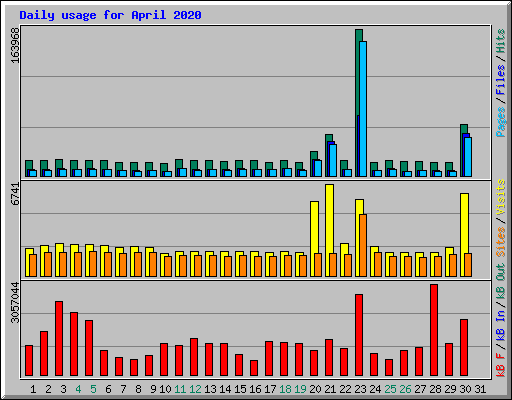The image size is (512, 400).
Task: Click the green Hits bar for day 30
Action: click(462, 150)
